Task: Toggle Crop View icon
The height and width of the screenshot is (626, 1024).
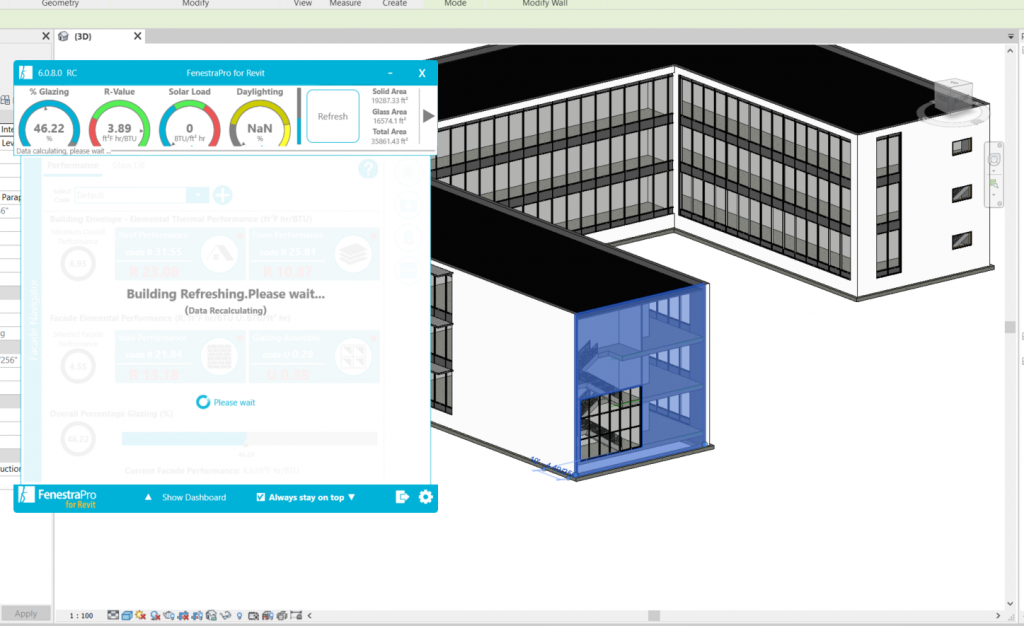Action: [183, 615]
